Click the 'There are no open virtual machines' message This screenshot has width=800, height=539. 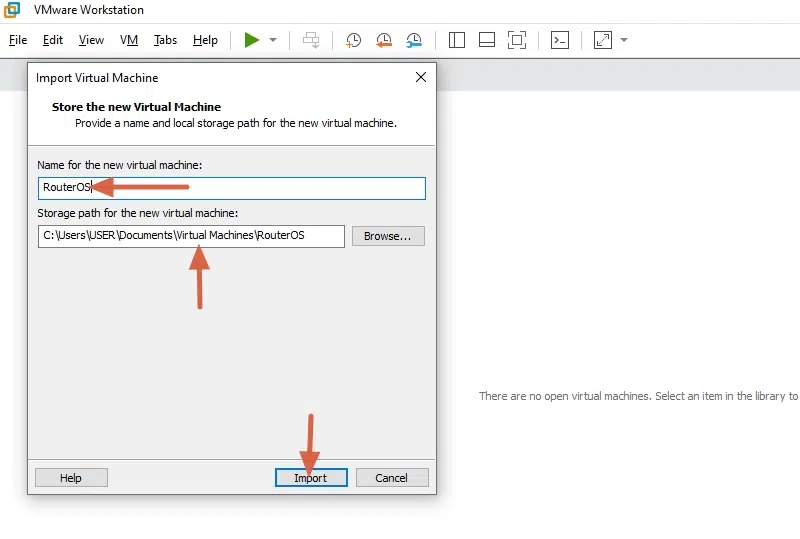click(x=639, y=396)
